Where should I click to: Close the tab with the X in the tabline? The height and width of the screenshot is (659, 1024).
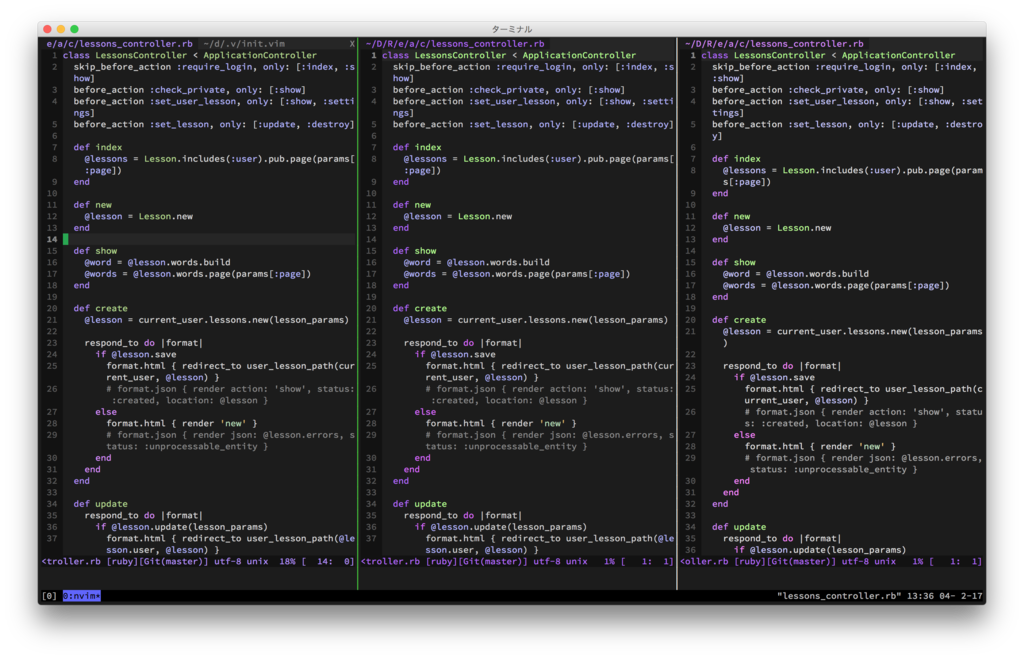click(x=352, y=44)
